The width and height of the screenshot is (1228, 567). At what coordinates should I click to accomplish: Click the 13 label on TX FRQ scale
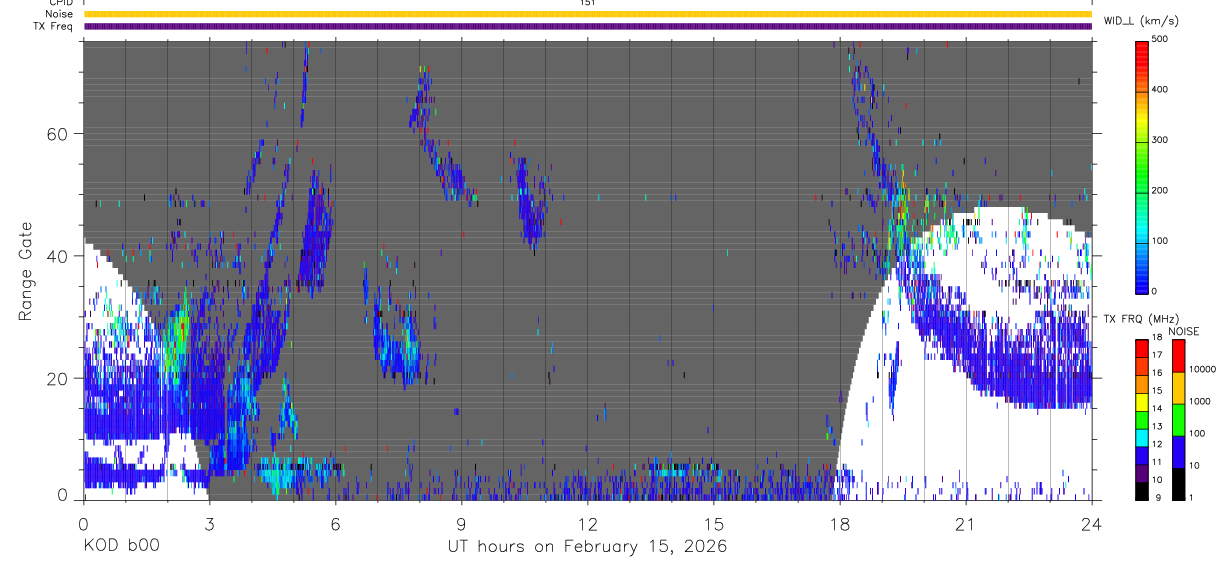tap(1158, 428)
